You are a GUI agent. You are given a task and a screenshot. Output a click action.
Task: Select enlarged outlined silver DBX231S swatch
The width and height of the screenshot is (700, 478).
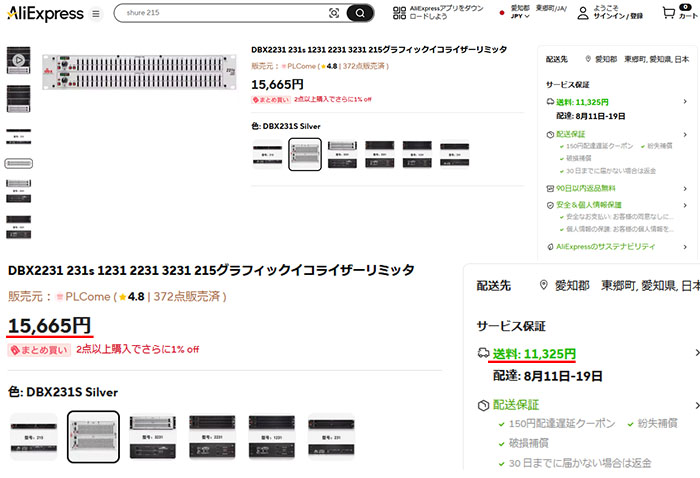[x=93, y=437]
